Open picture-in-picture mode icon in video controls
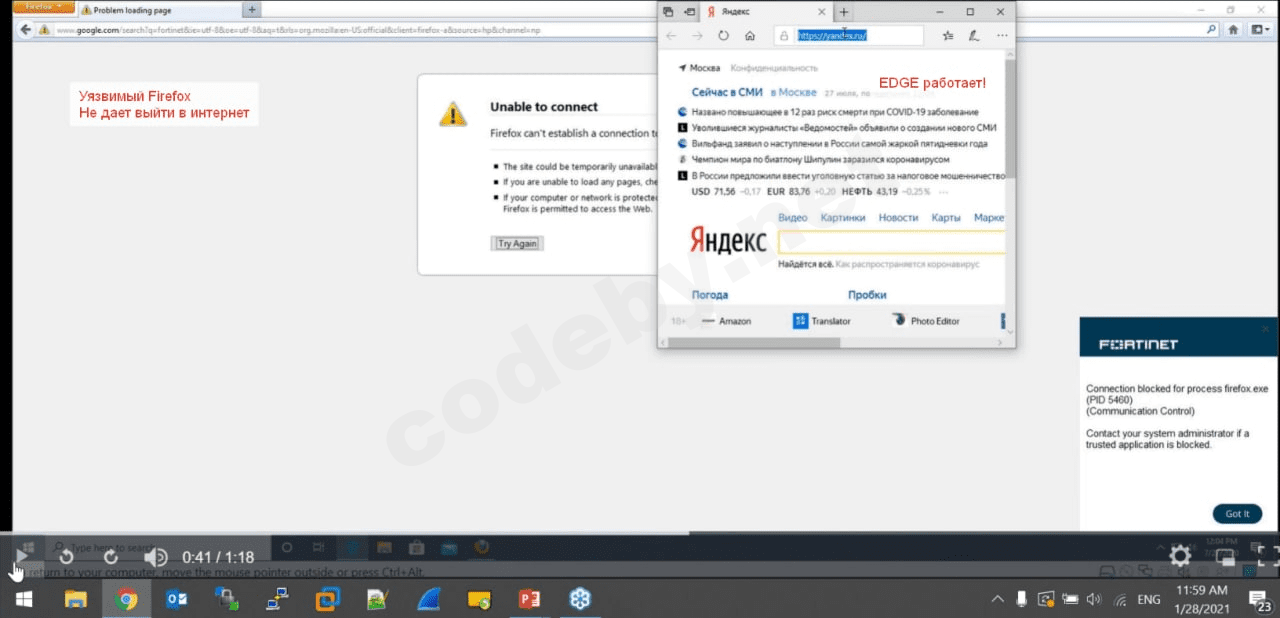The image size is (1280, 618). (1225, 556)
